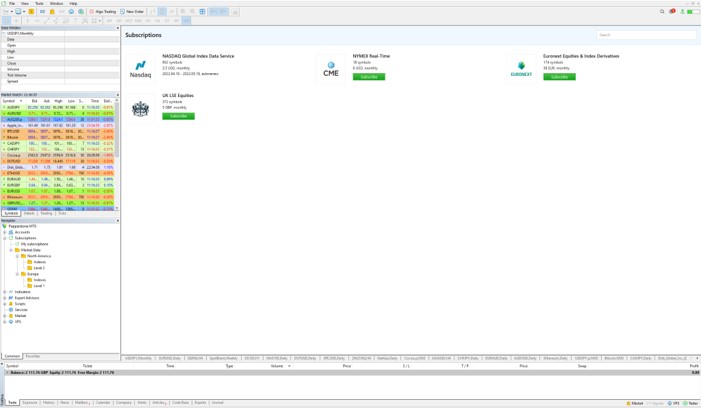Click the Search input field in Subscriptions
The height and width of the screenshot is (408, 701).
[645, 35]
